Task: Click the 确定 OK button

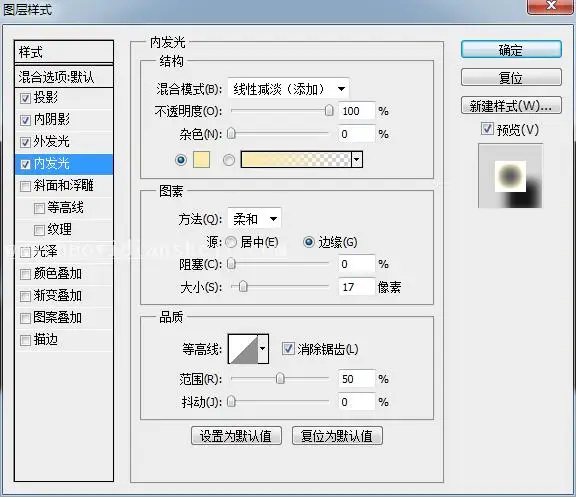Action: [x=511, y=50]
